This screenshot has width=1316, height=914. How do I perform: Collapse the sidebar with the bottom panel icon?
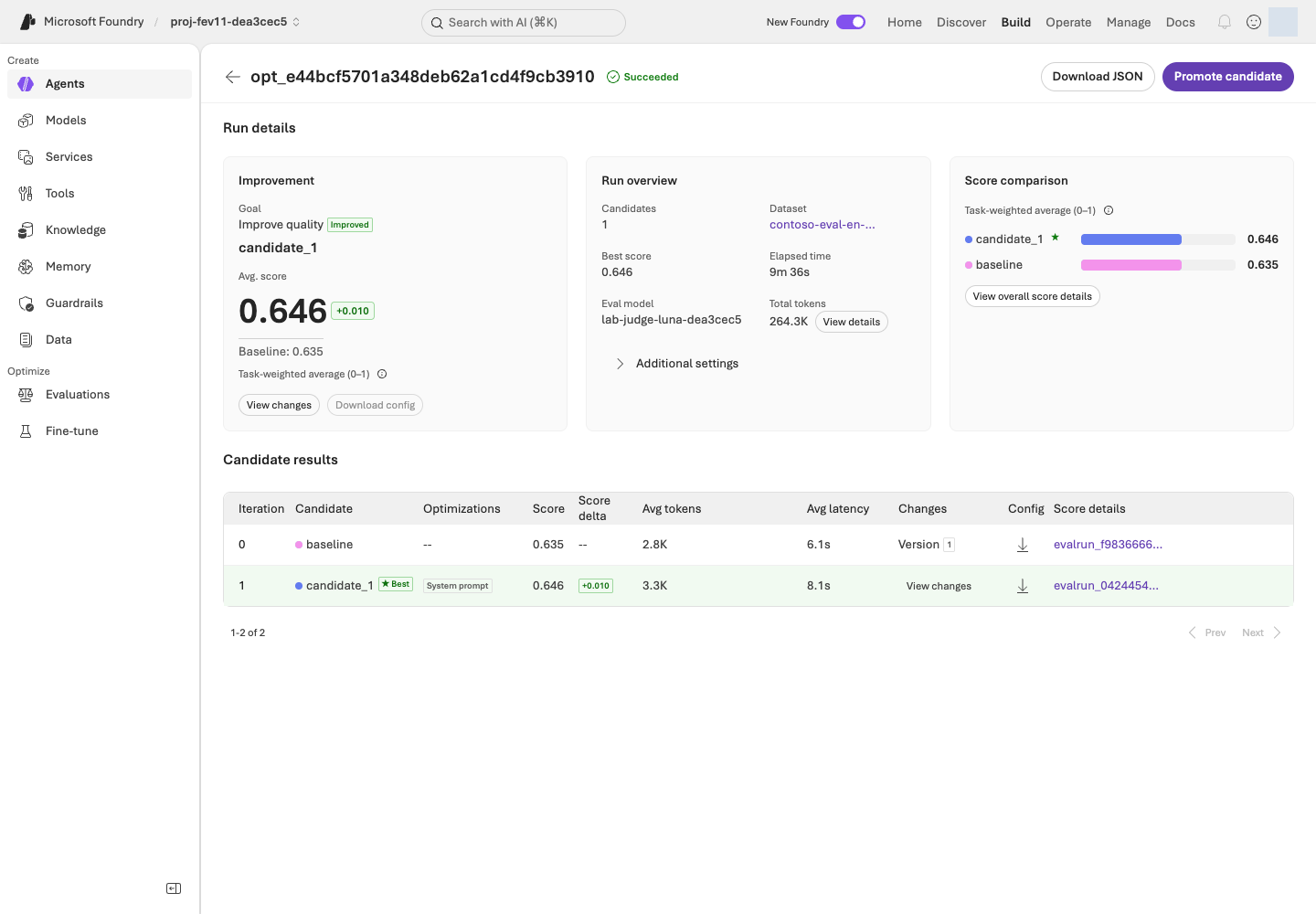pyautogui.click(x=174, y=888)
